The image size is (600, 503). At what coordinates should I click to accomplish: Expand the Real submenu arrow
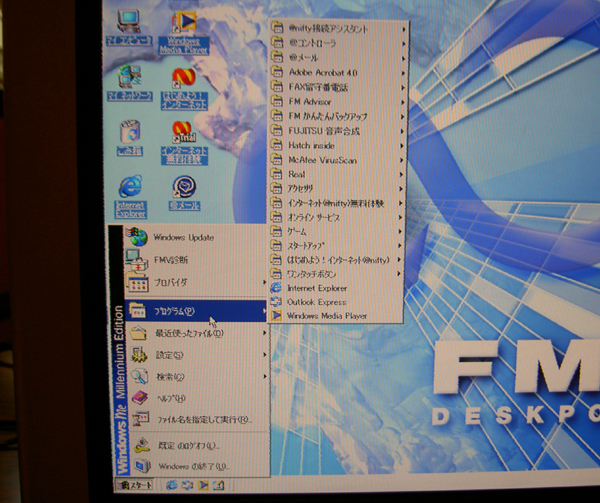click(x=401, y=174)
